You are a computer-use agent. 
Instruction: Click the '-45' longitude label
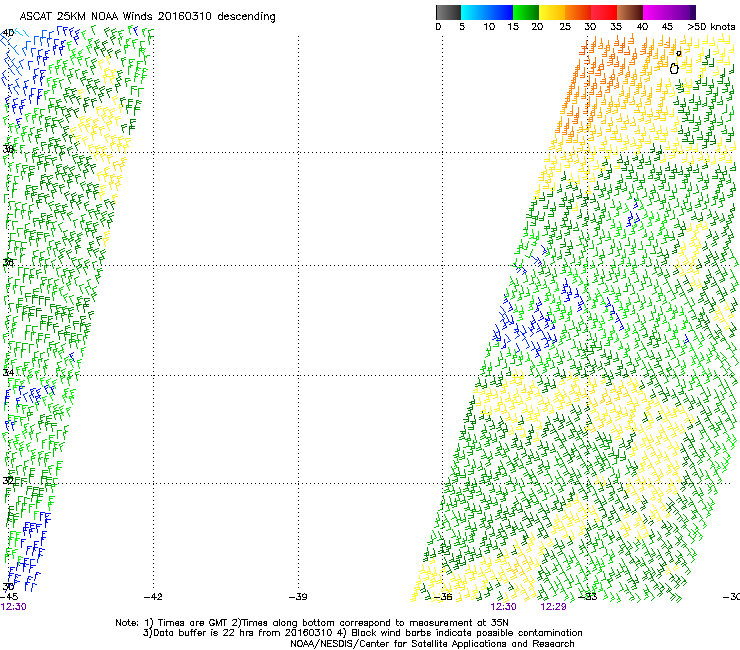click(x=8, y=596)
